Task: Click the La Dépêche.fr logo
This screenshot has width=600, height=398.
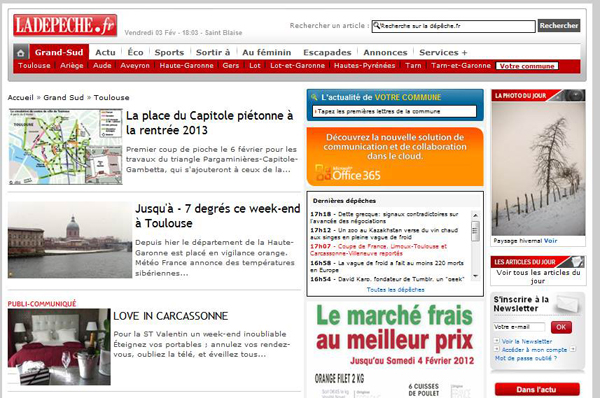Action: point(65,25)
